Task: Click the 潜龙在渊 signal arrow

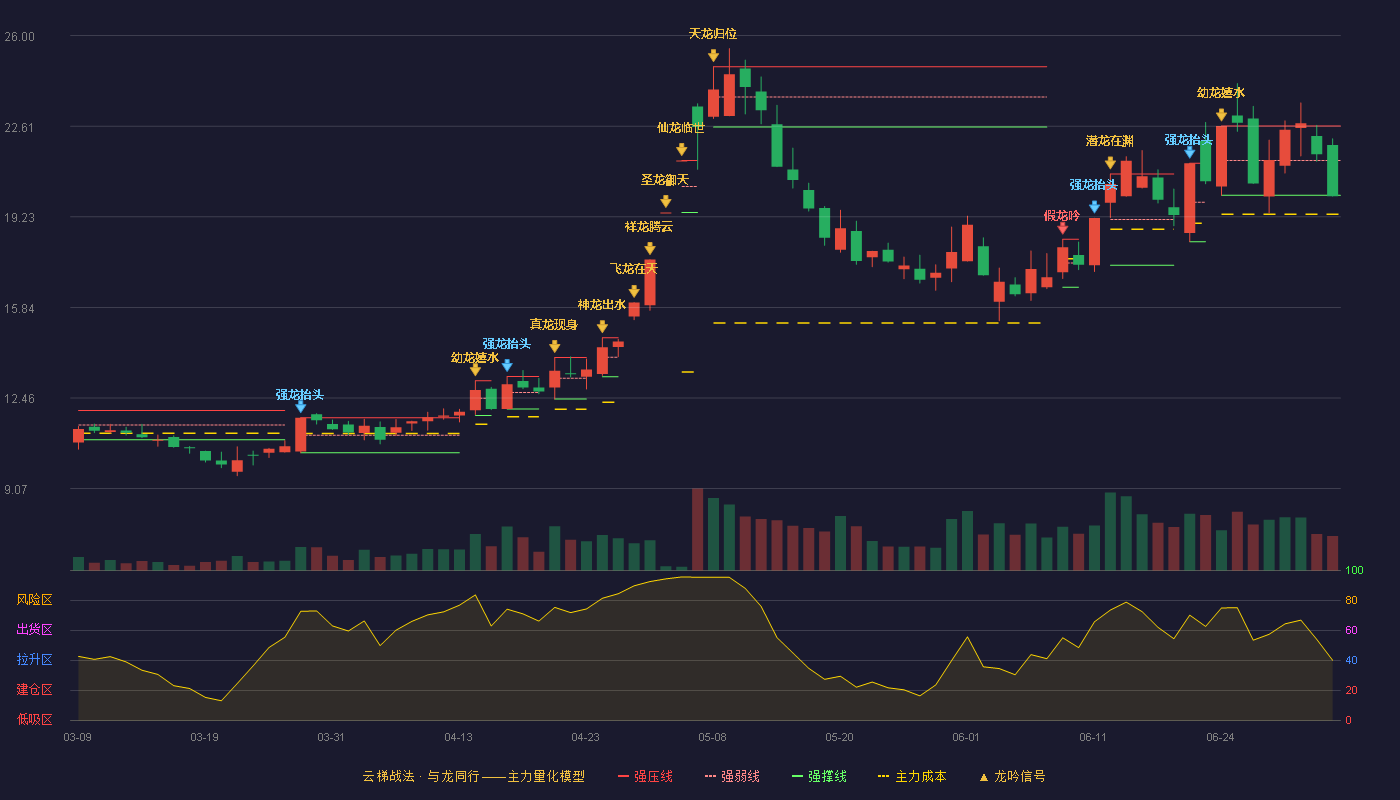Action: 1110,163
